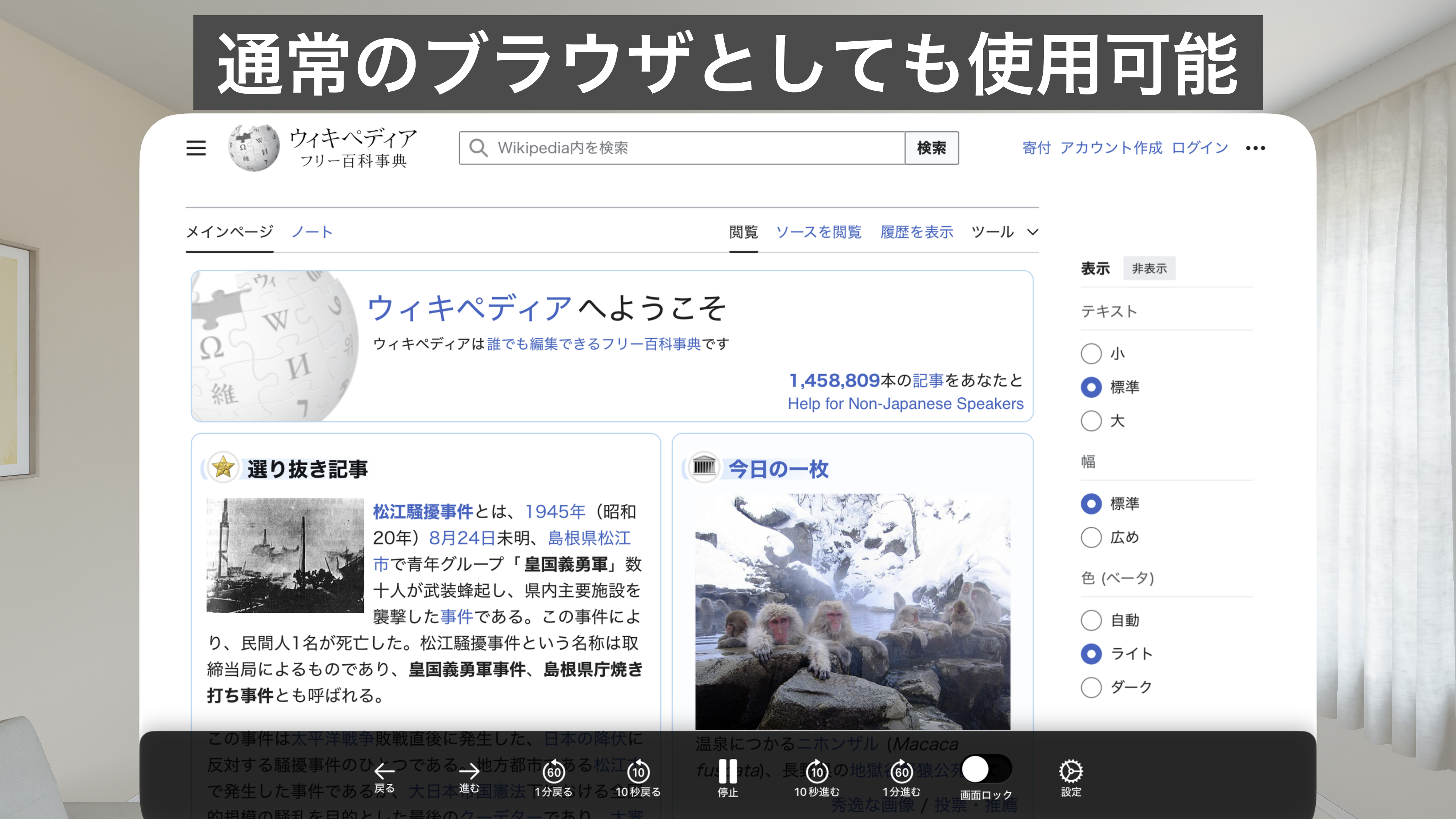Viewport: 1456px width, 819px height.
Task: Open 誰でも編集できるフリー百科事典 link
Action: 593,344
